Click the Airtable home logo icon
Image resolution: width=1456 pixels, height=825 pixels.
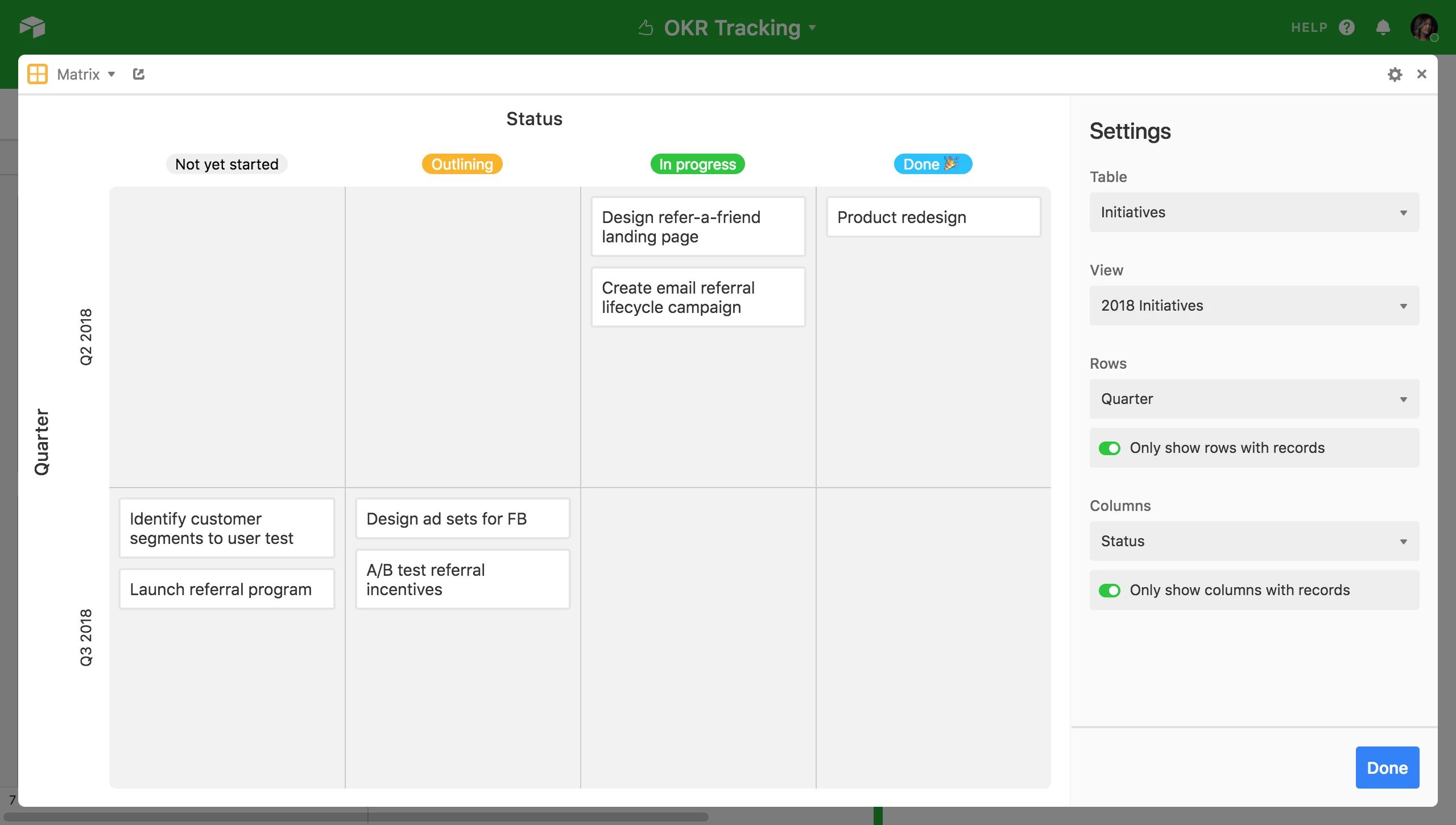(x=32, y=27)
